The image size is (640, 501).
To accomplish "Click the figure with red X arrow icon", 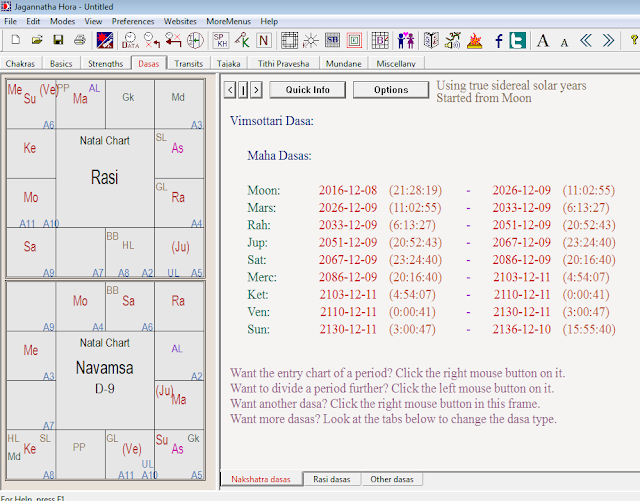I will click(173, 40).
